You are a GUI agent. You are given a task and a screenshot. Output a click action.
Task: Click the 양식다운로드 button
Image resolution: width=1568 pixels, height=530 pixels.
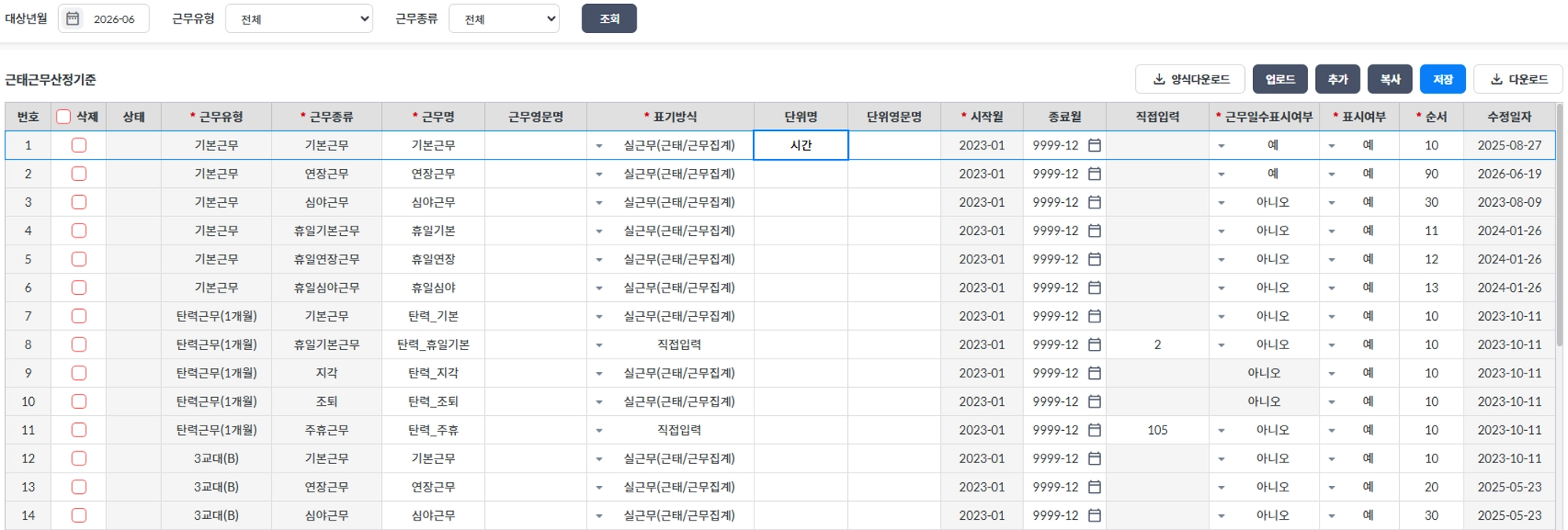pos(1190,79)
